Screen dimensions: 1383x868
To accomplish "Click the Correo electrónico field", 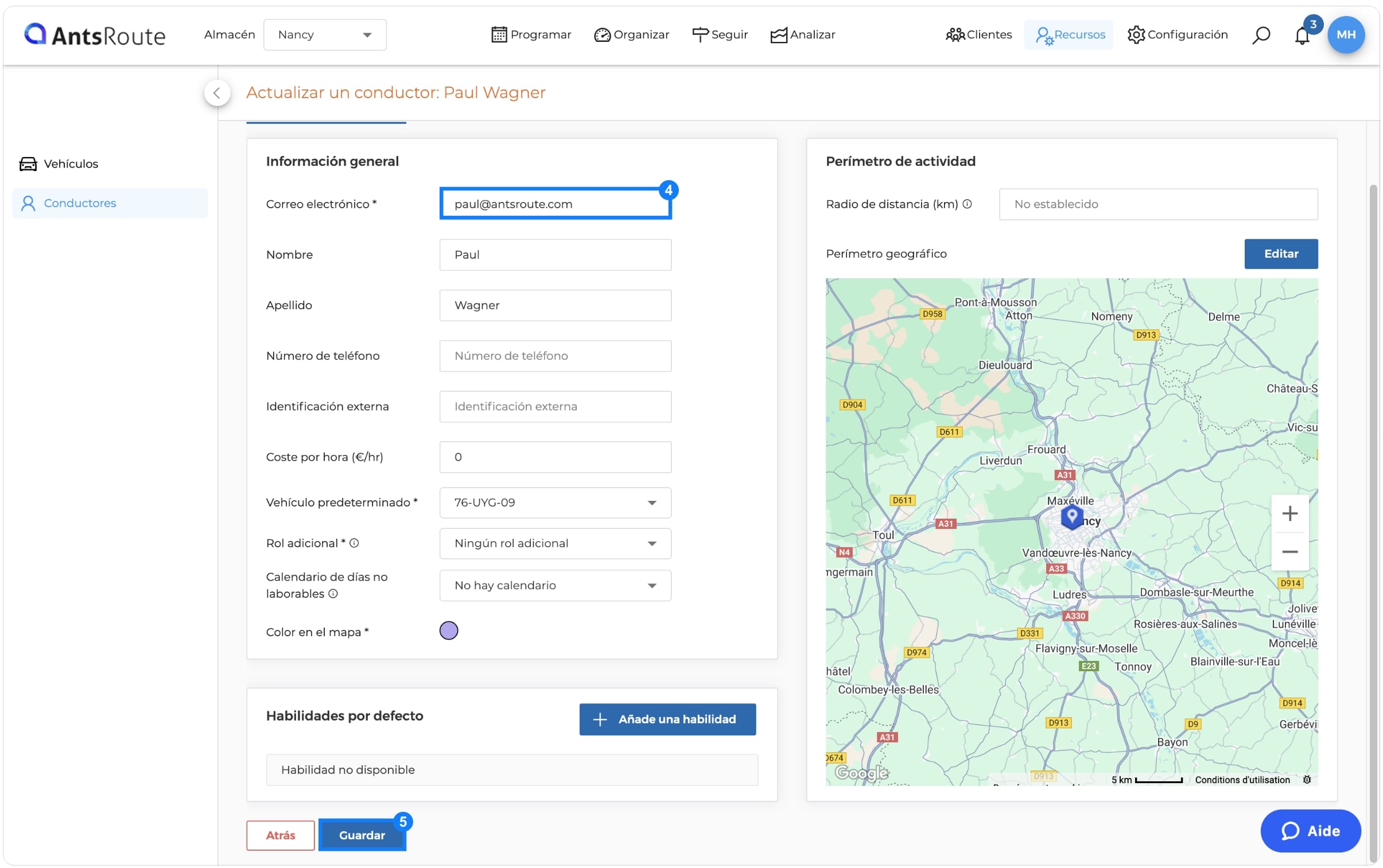I will [555, 204].
